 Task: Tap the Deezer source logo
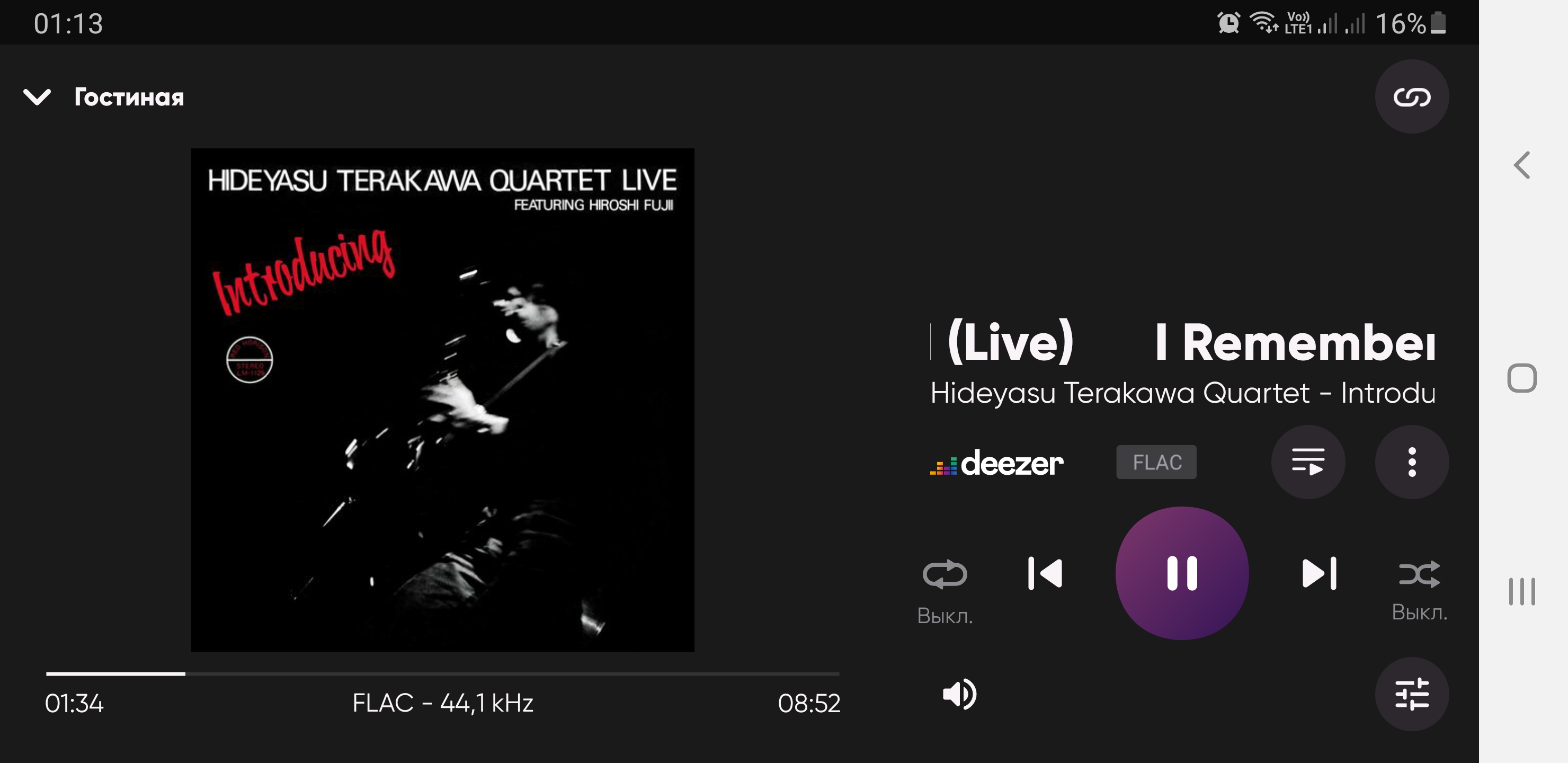pyautogui.click(x=996, y=464)
